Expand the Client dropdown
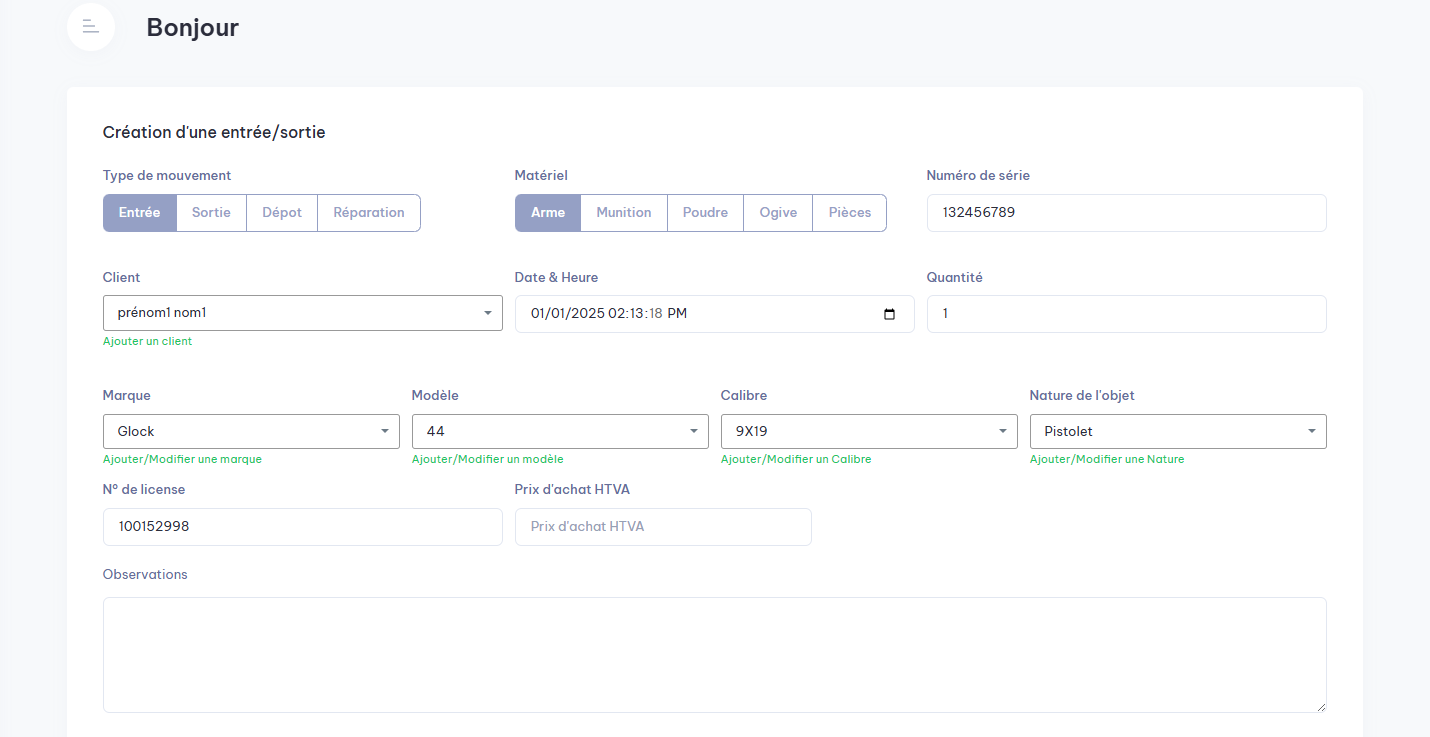The width and height of the screenshot is (1430, 737). coord(302,313)
